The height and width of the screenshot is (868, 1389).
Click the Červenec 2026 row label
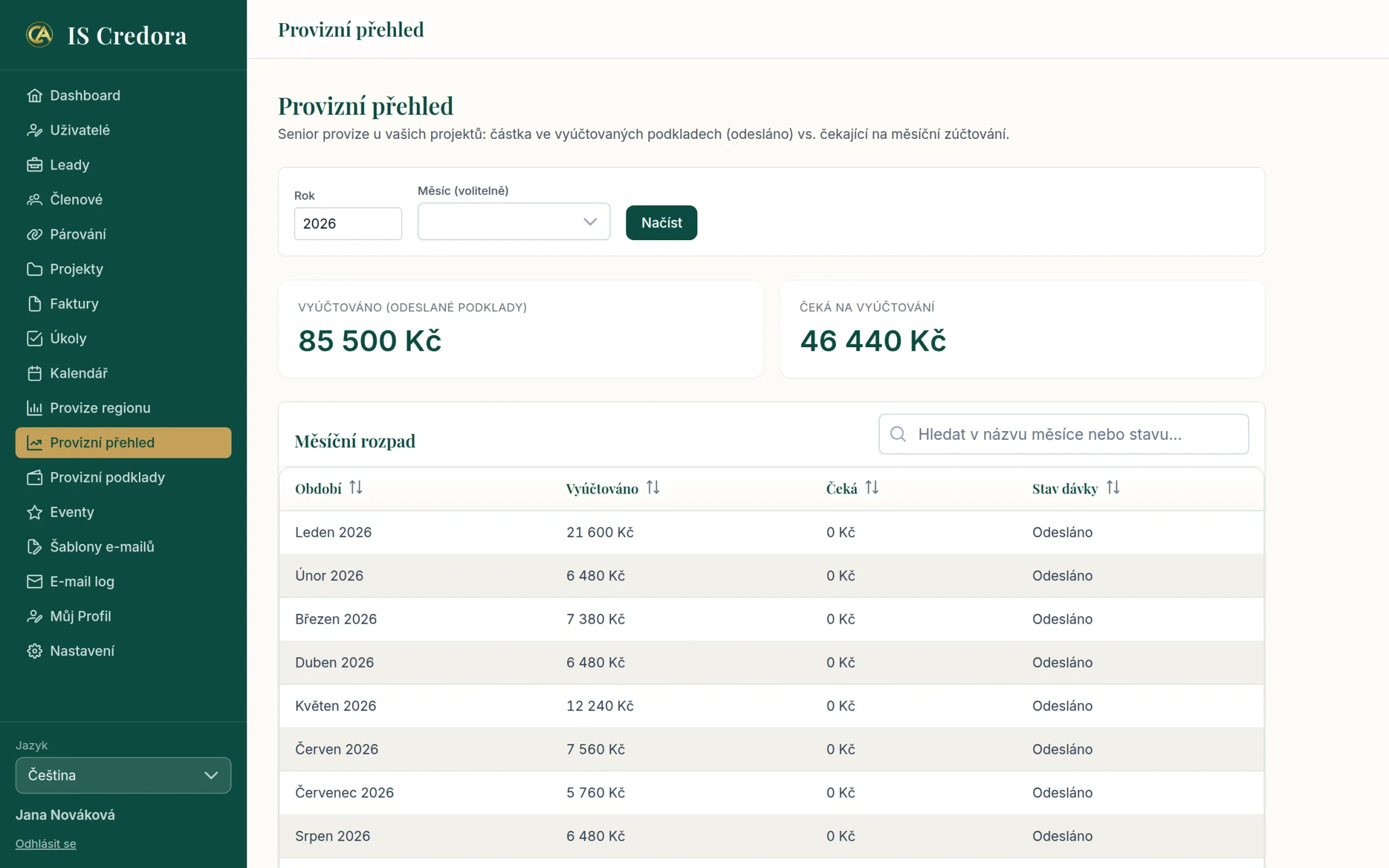(344, 793)
